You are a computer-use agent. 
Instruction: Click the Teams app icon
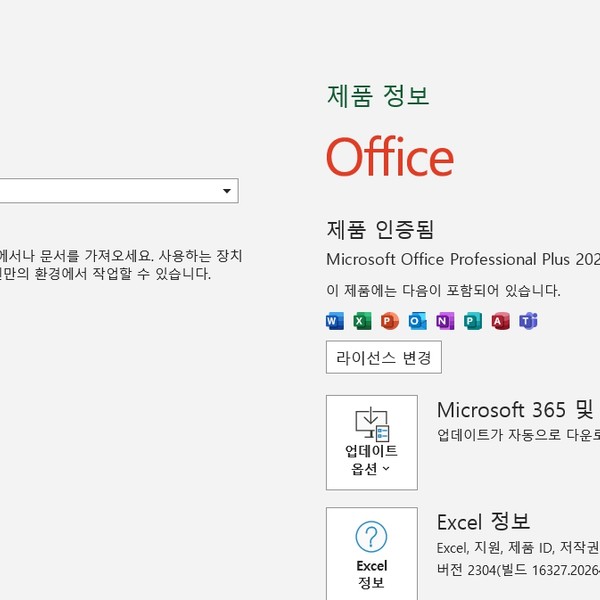[x=528, y=321]
